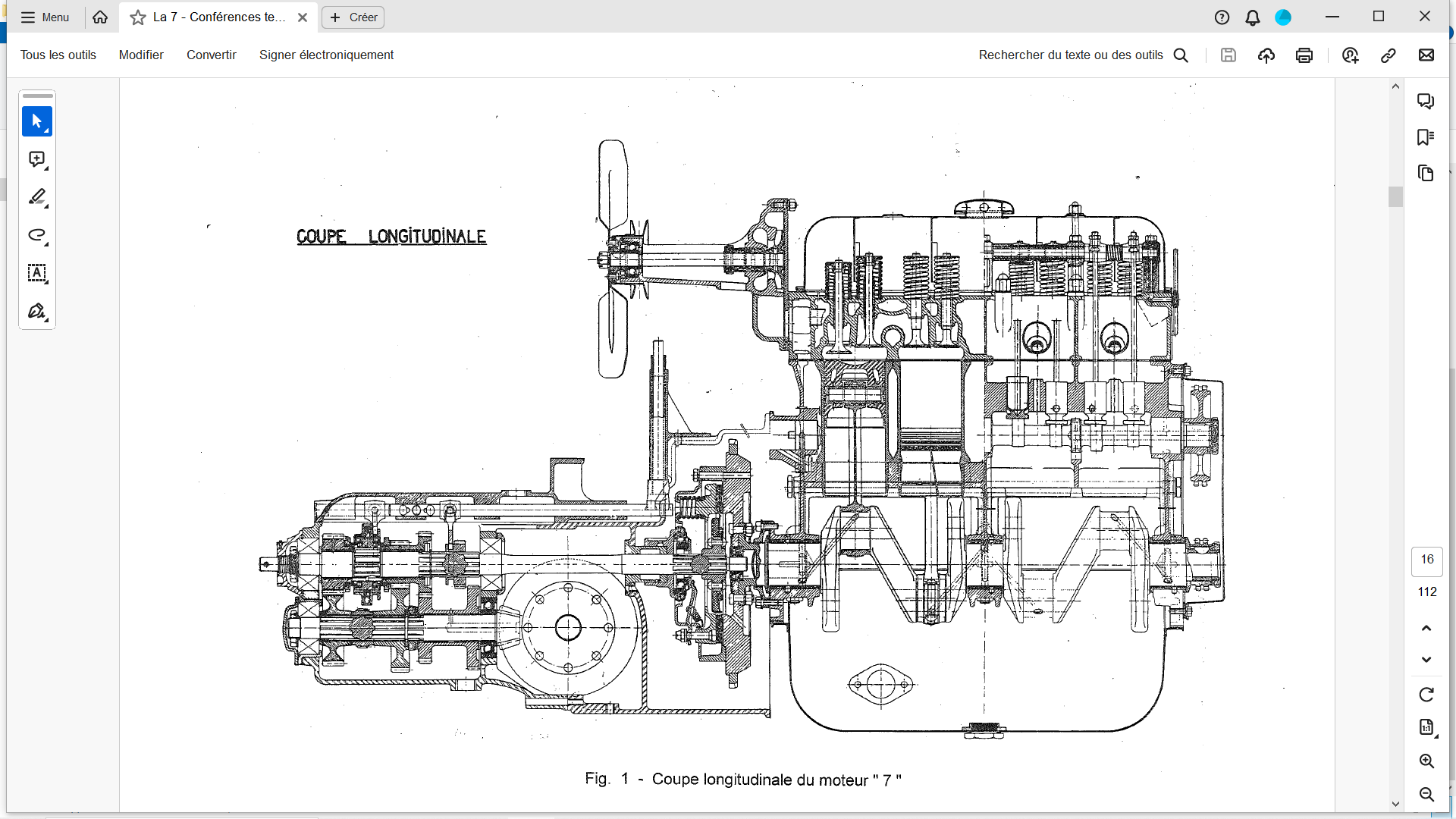Open the page display fit options
Screen dimensions: 1456x819
point(1426,727)
